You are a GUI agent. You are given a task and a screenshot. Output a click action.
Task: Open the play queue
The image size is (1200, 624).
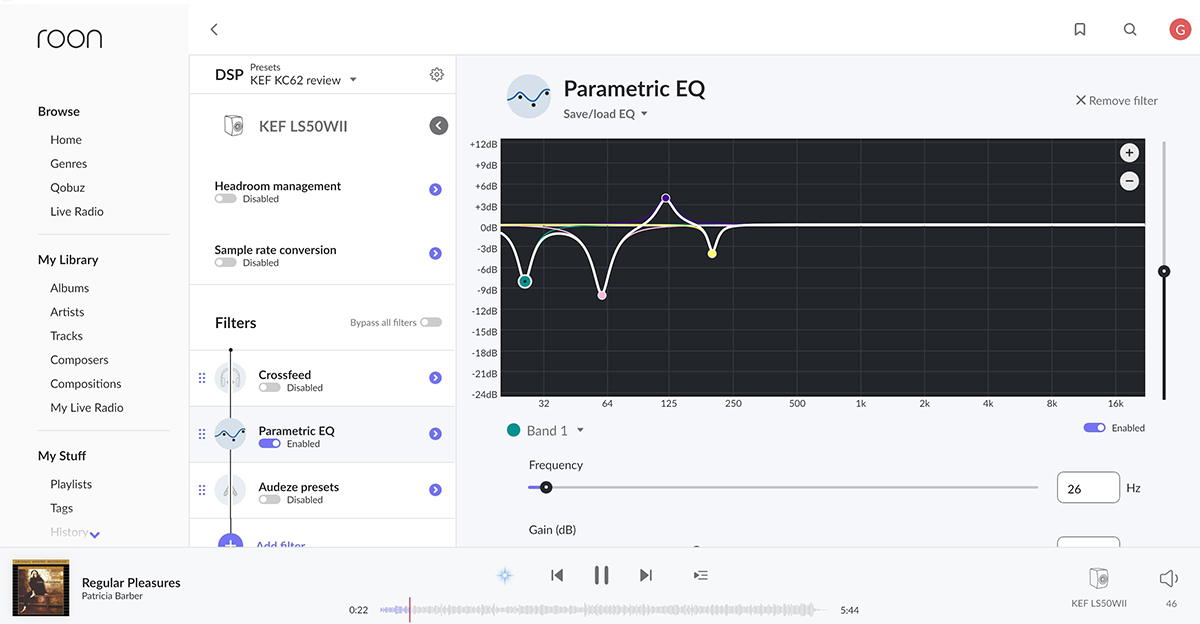(701, 575)
